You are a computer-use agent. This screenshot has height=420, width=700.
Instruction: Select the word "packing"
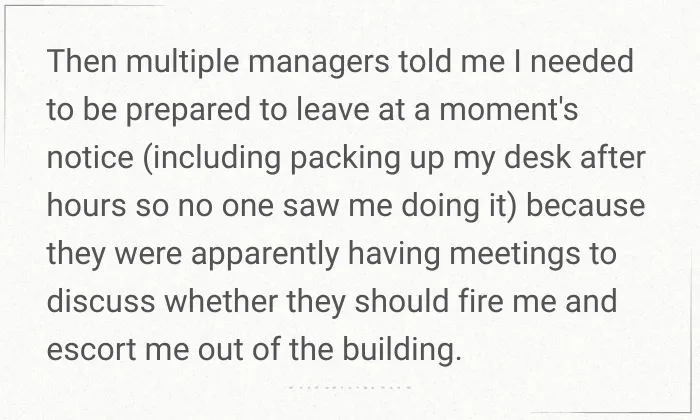(x=345, y=160)
